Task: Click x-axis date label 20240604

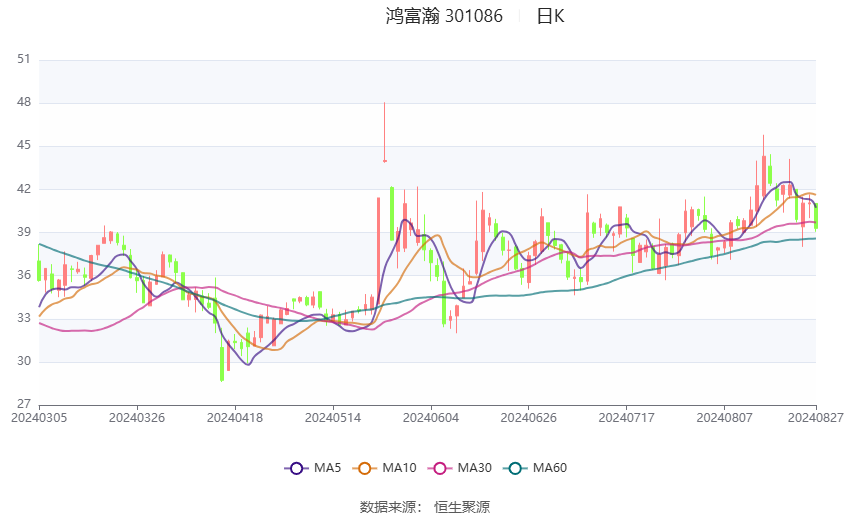Action: click(x=431, y=418)
